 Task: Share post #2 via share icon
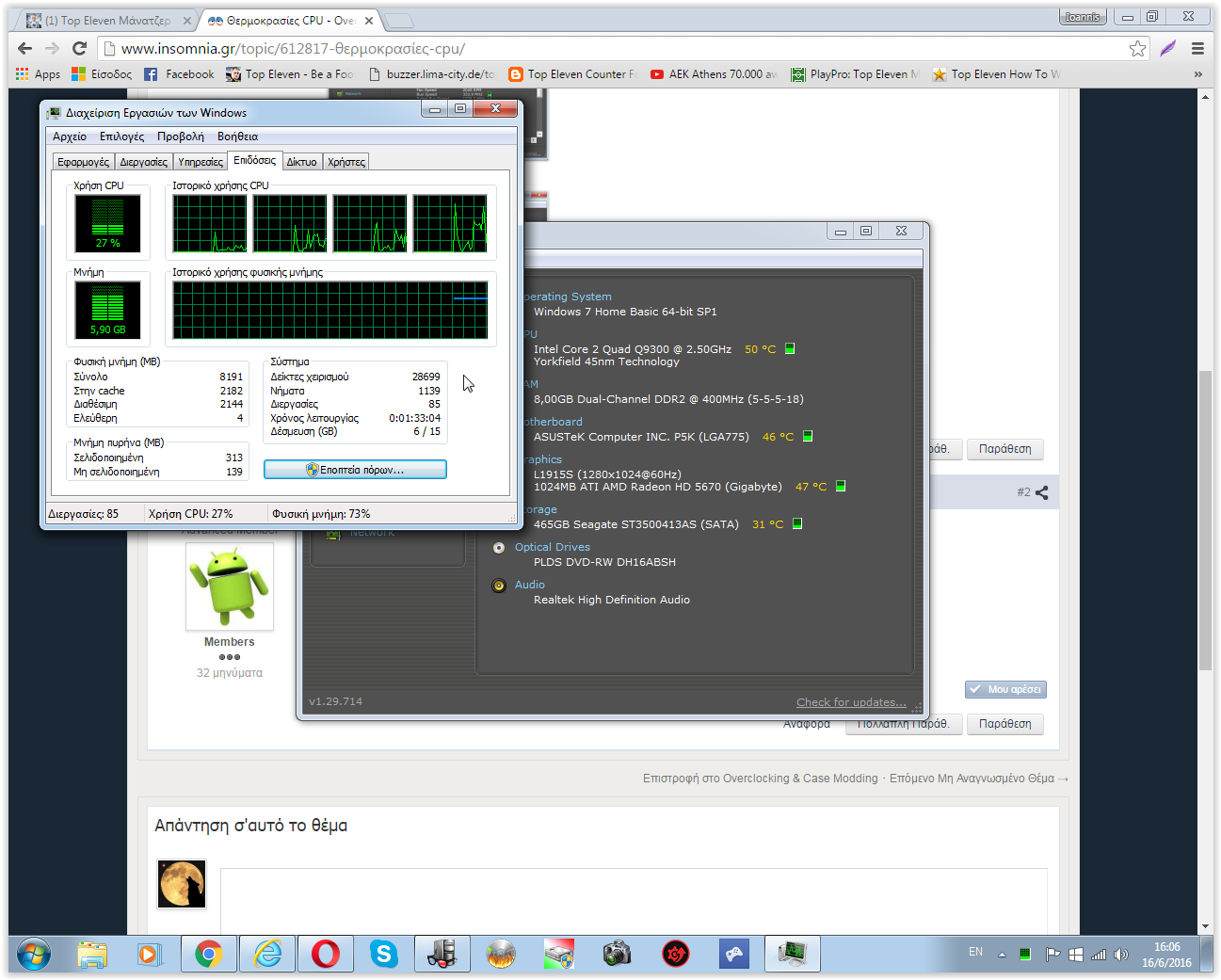(1041, 492)
